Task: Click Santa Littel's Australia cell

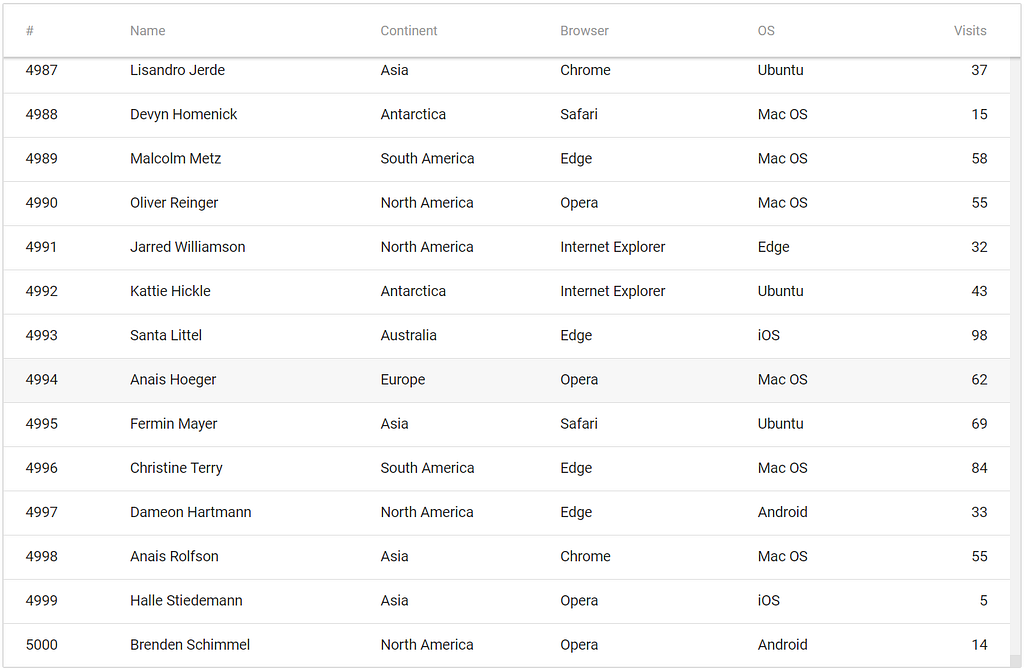Action: [x=409, y=335]
